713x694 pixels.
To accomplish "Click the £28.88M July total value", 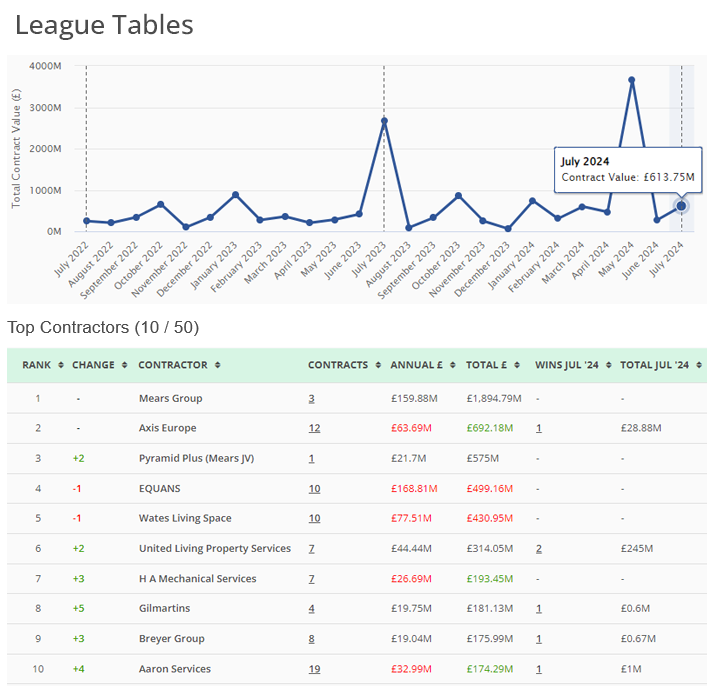I will click(641, 428).
